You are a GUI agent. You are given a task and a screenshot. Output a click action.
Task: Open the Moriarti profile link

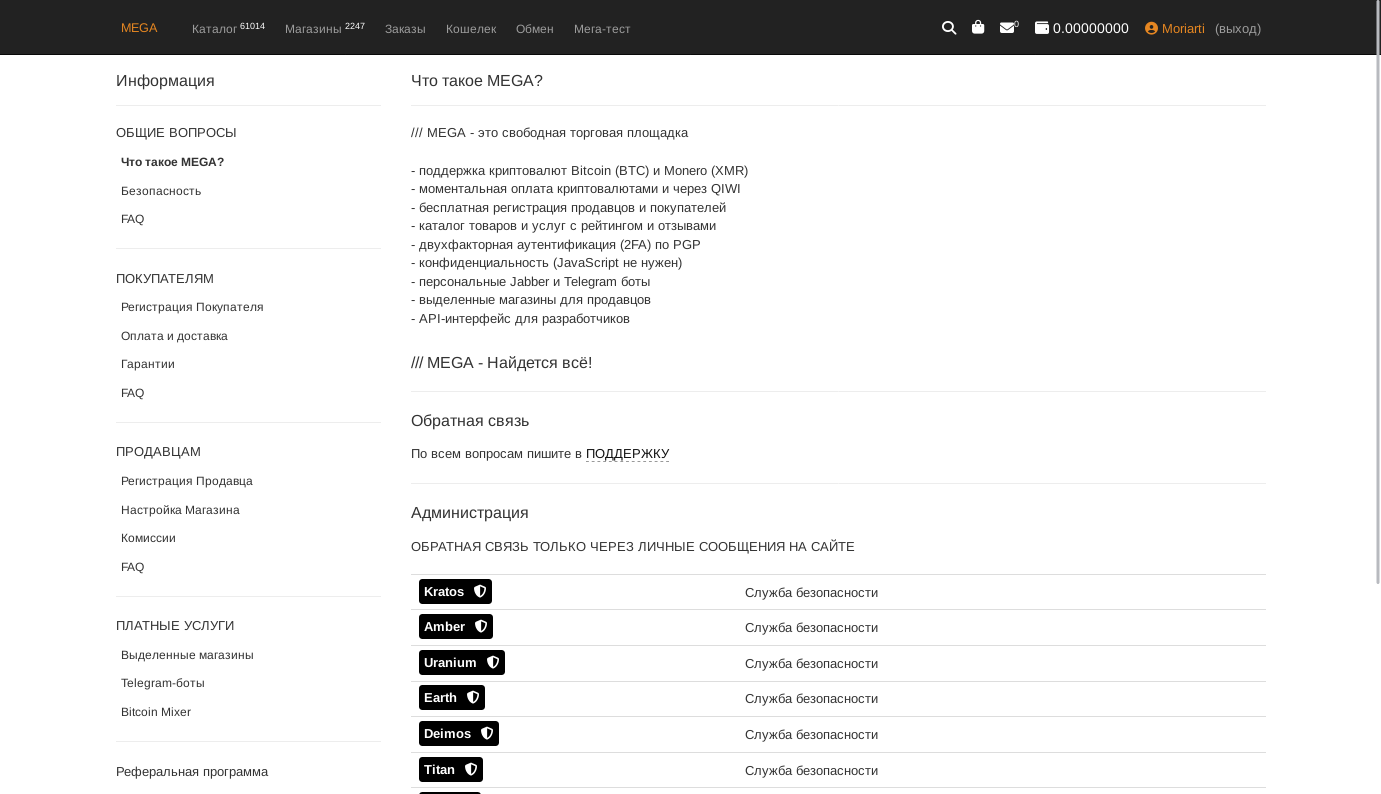(x=1183, y=28)
